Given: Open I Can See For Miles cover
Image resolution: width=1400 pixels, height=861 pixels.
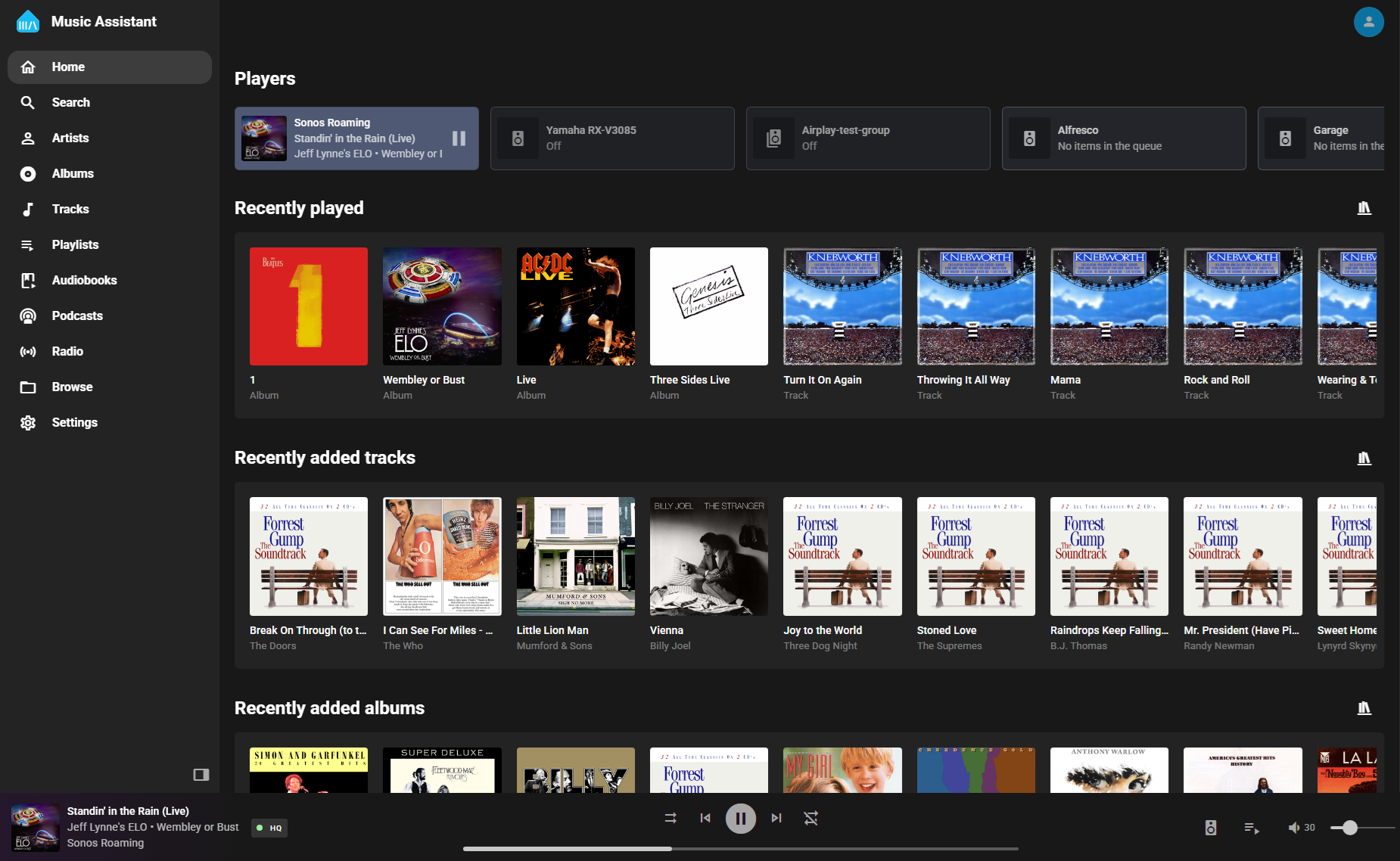Looking at the screenshot, I should tap(442, 556).
